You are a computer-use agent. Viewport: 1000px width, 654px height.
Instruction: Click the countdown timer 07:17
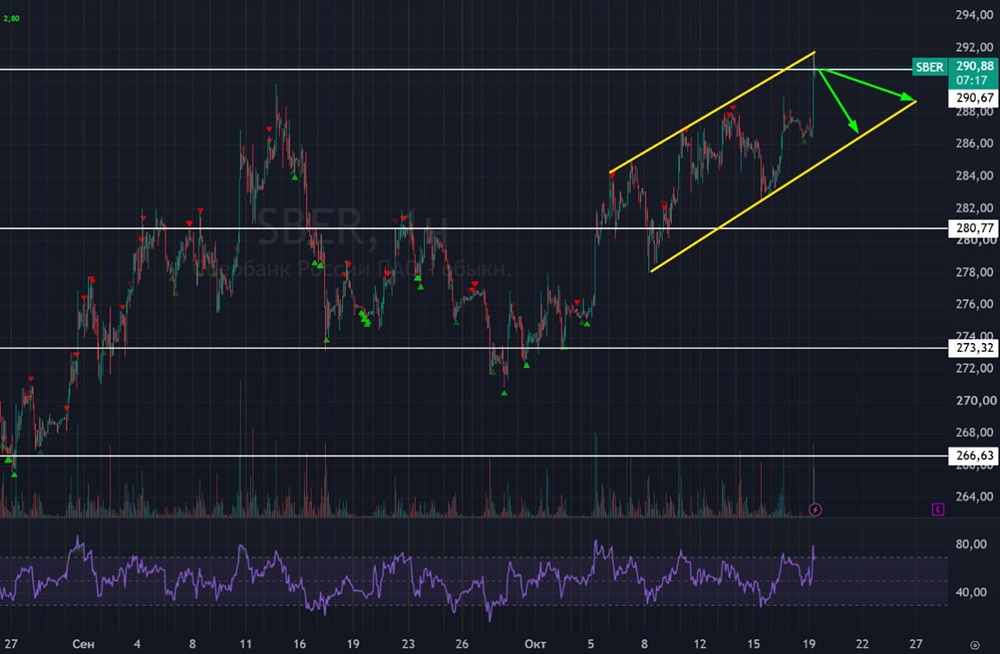[971, 80]
